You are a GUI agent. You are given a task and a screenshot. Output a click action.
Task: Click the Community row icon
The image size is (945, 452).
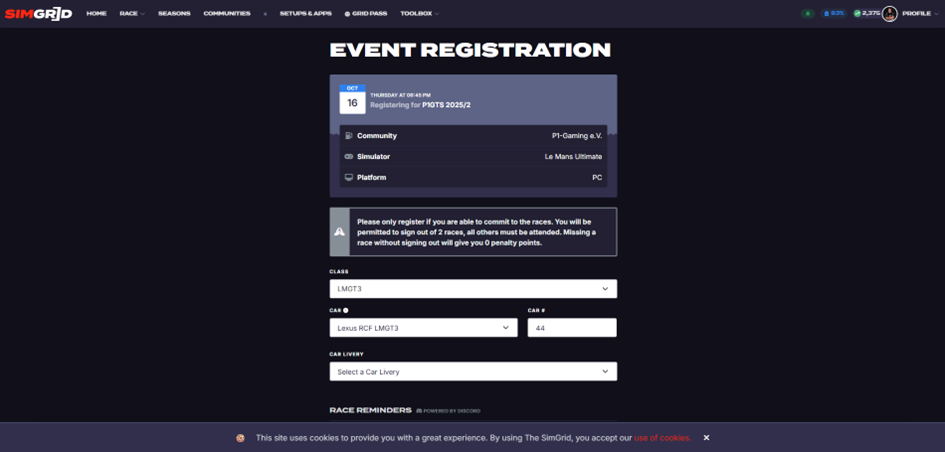[349, 136]
